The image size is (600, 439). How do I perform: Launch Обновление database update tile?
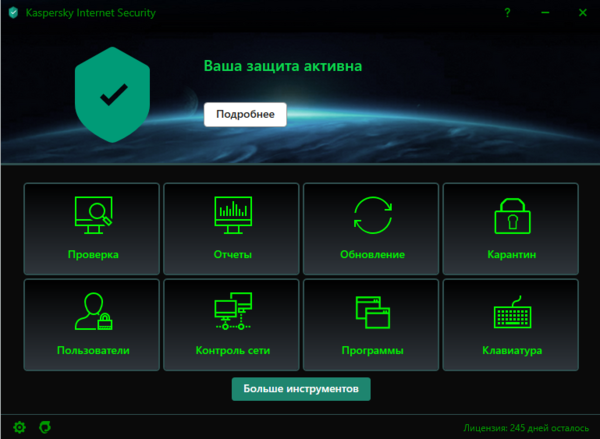point(371,228)
